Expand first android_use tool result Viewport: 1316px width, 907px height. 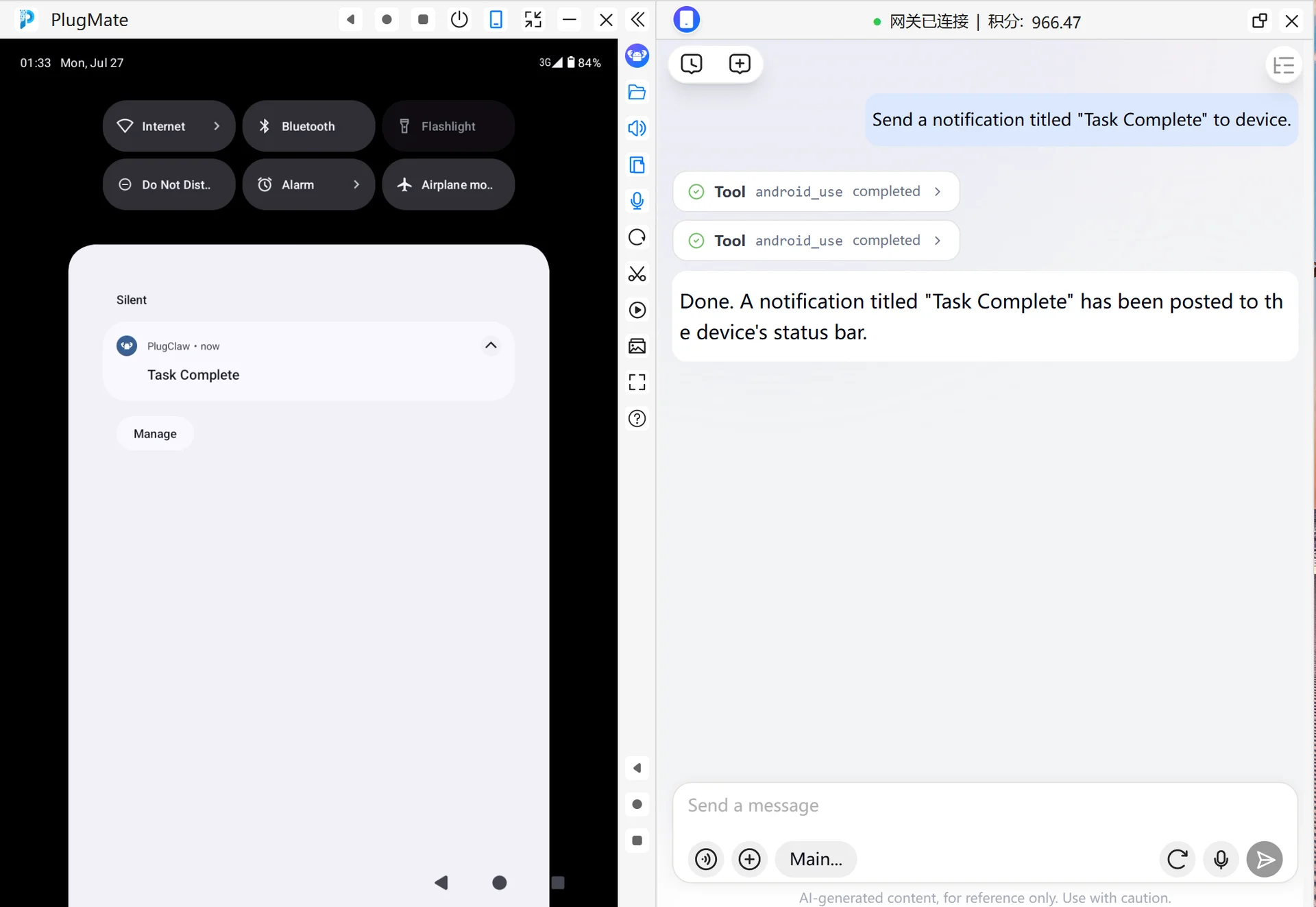coord(816,191)
